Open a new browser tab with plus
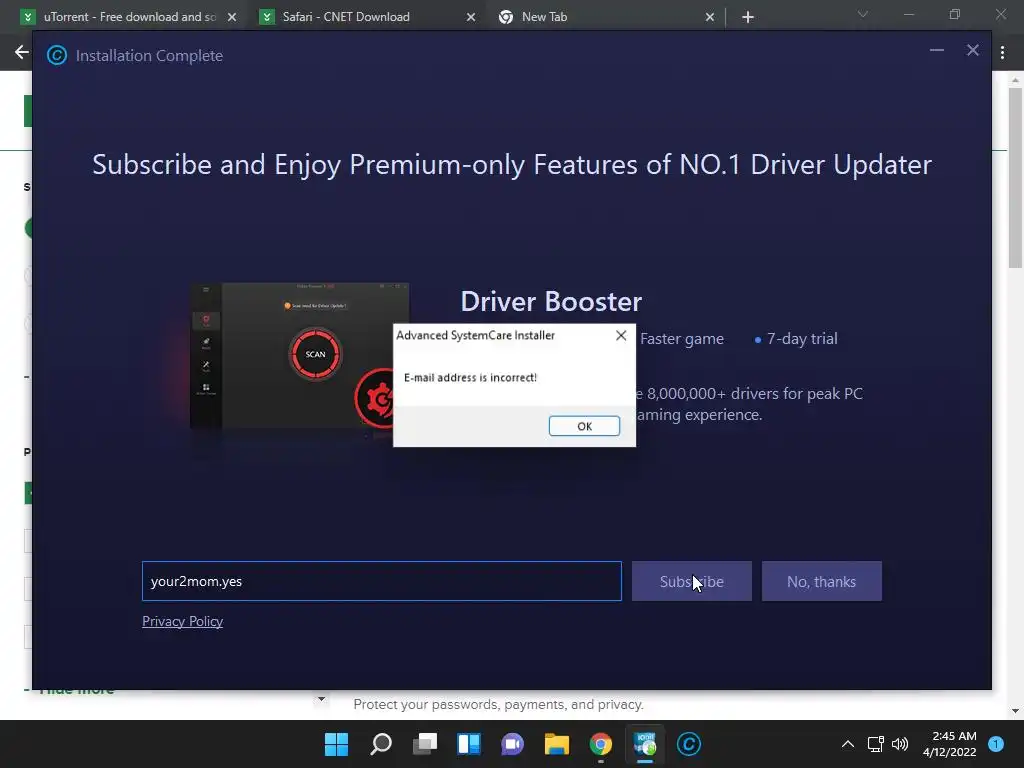The width and height of the screenshot is (1024, 768). click(748, 17)
